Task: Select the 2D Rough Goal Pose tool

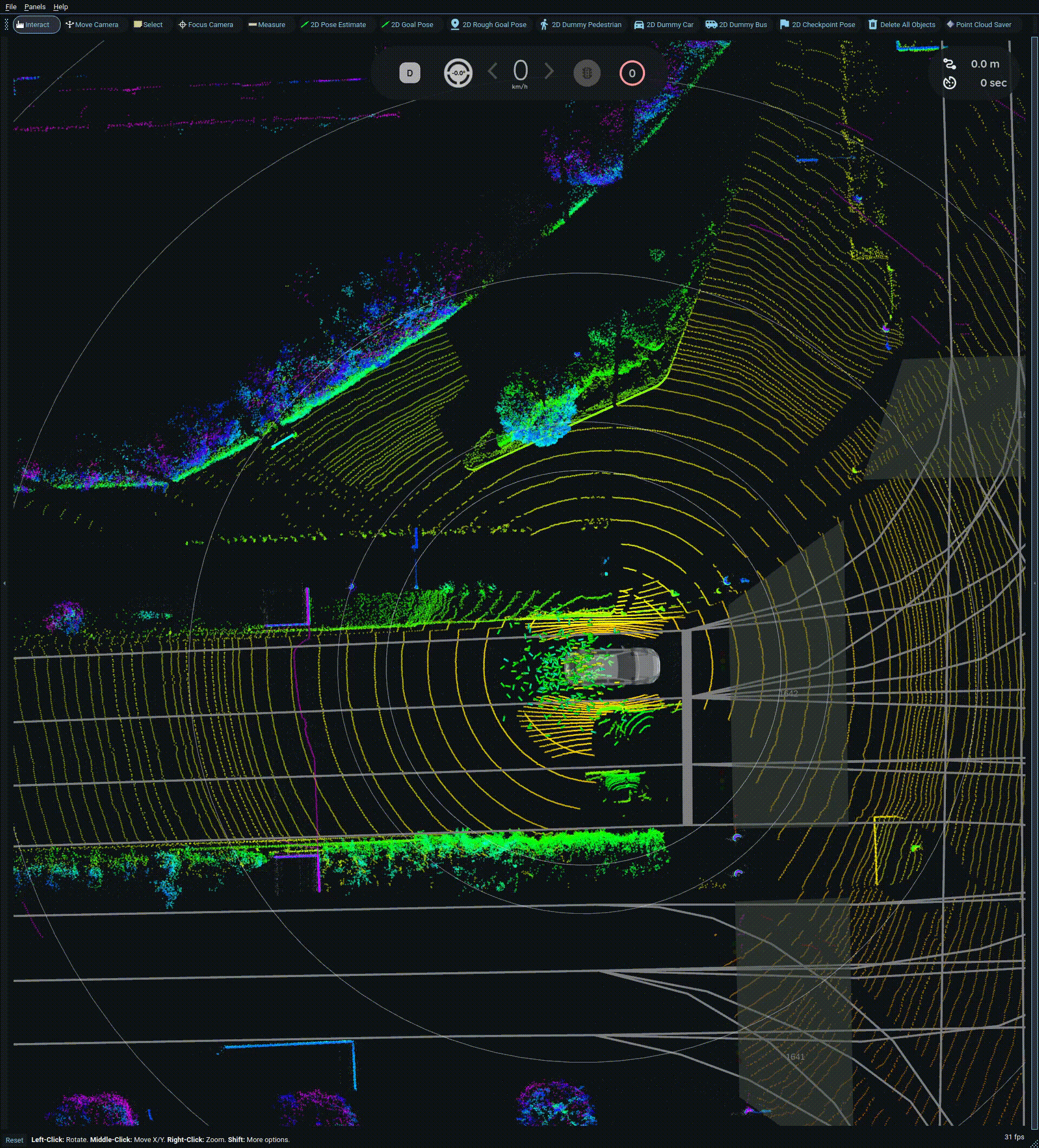Action: 488,24
